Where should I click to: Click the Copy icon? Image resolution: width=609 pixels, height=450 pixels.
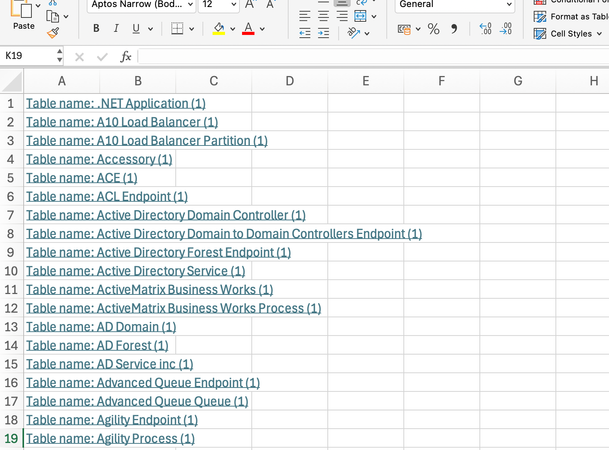(52, 17)
